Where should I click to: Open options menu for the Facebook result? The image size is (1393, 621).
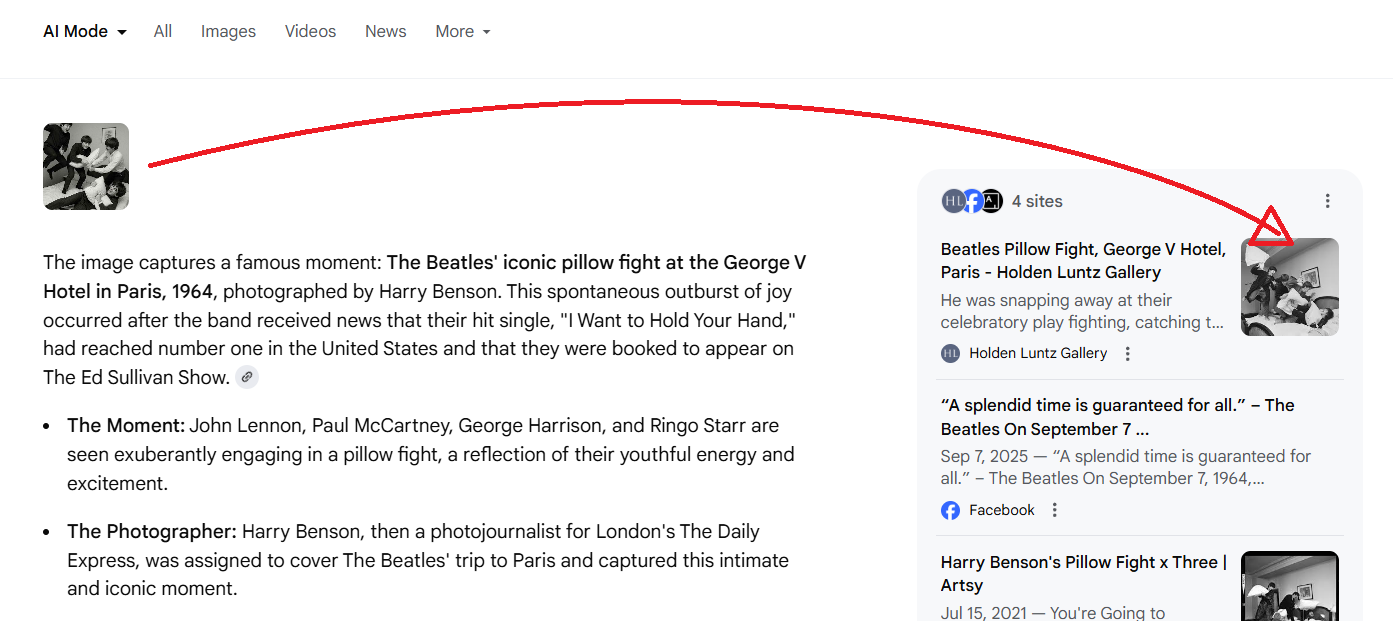coord(1054,510)
